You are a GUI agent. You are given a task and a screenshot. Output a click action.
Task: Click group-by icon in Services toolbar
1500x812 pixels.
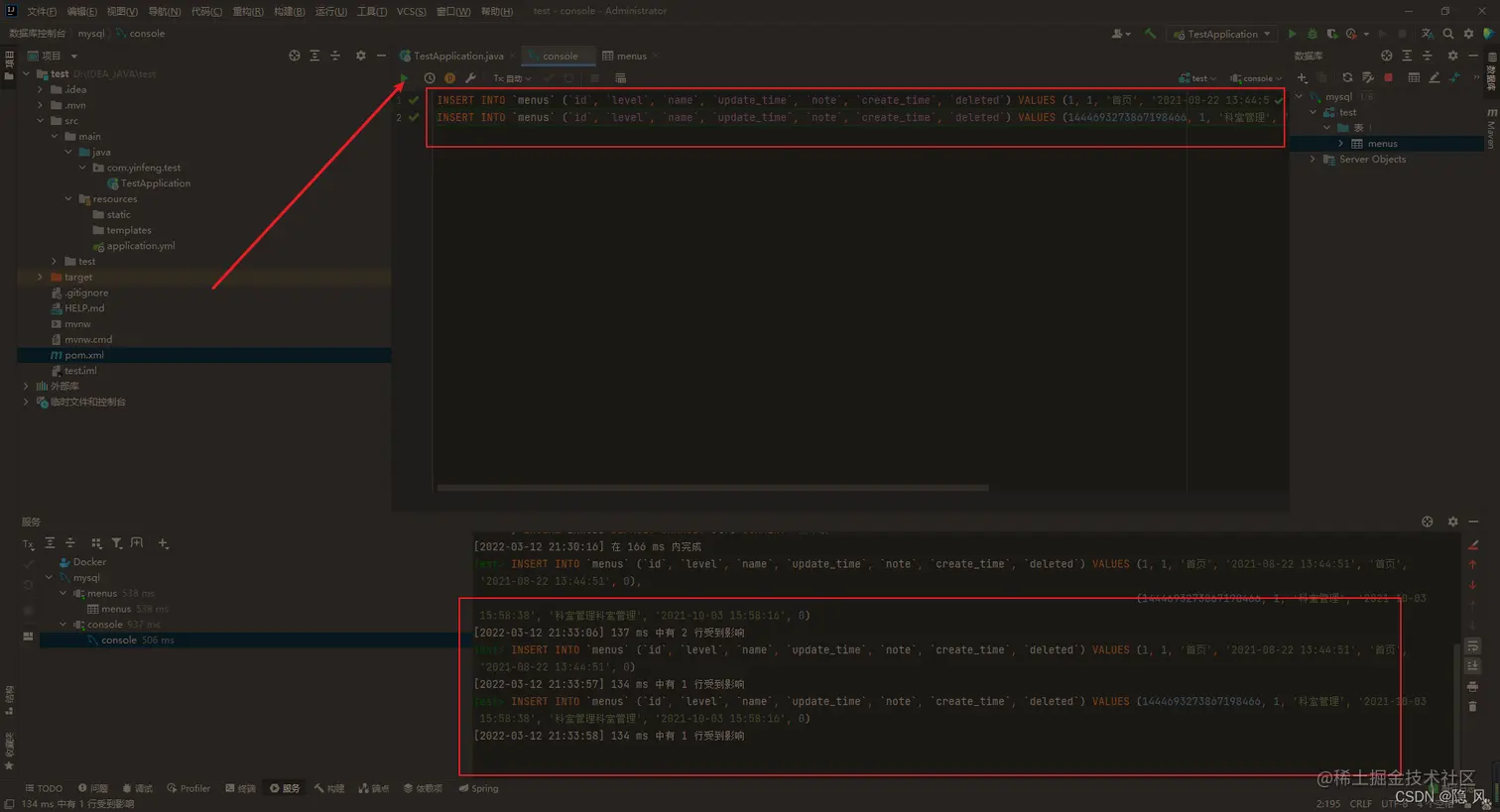96,543
